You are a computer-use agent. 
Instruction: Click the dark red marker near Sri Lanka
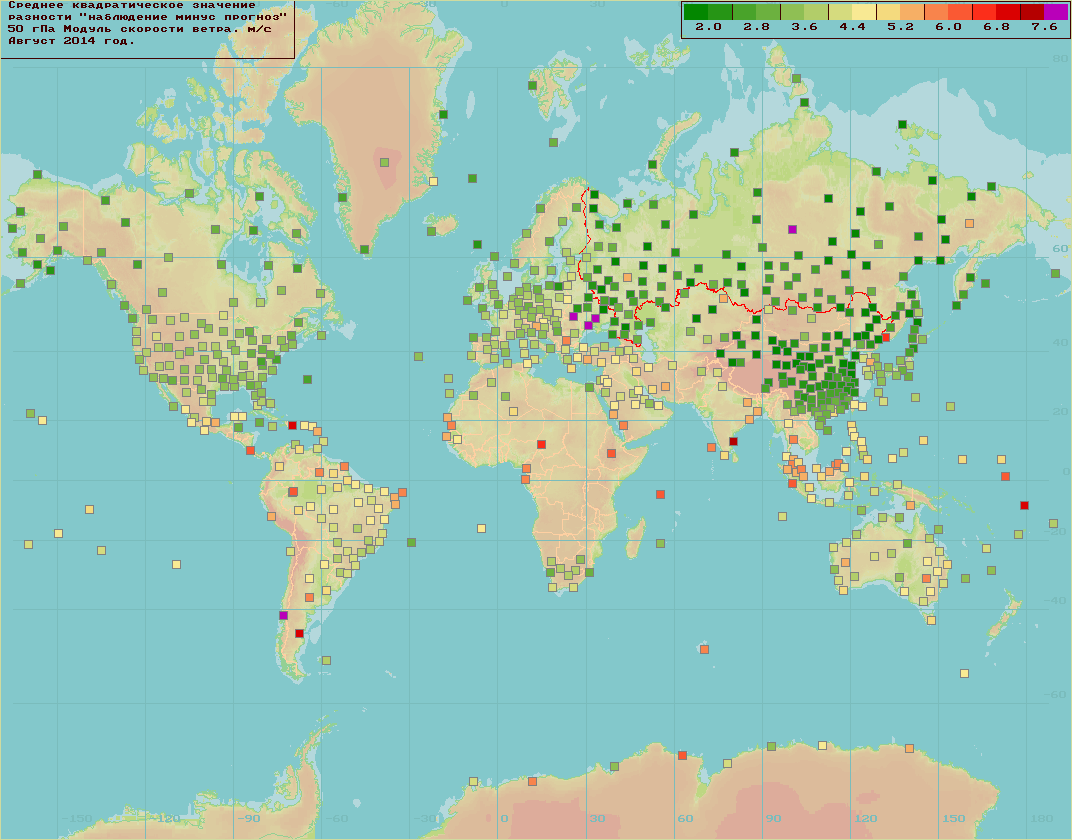tap(734, 442)
